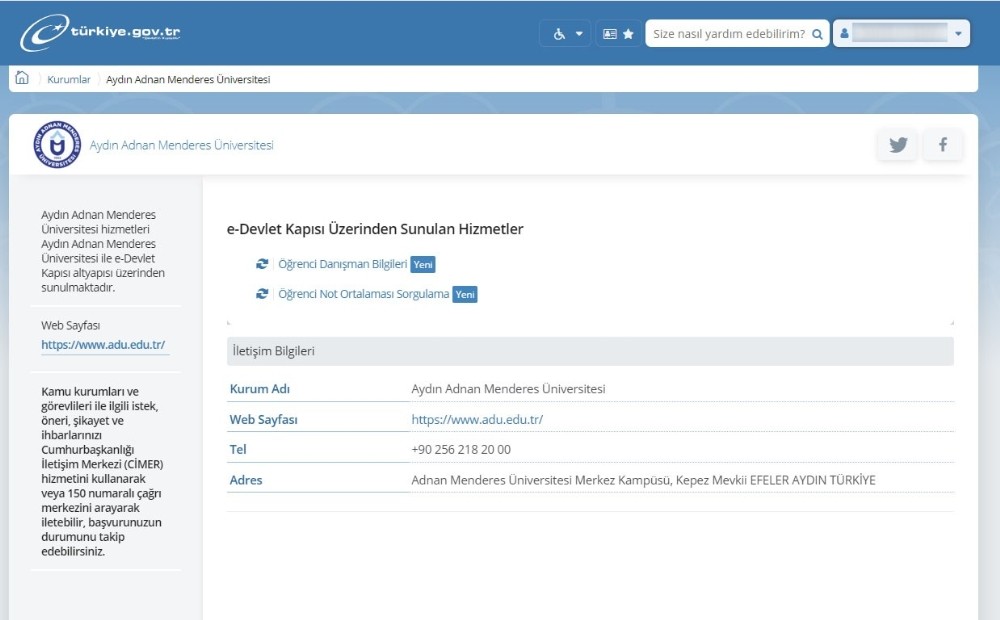Share the page on Facebook
The width and height of the screenshot is (1000, 620).
[x=942, y=144]
